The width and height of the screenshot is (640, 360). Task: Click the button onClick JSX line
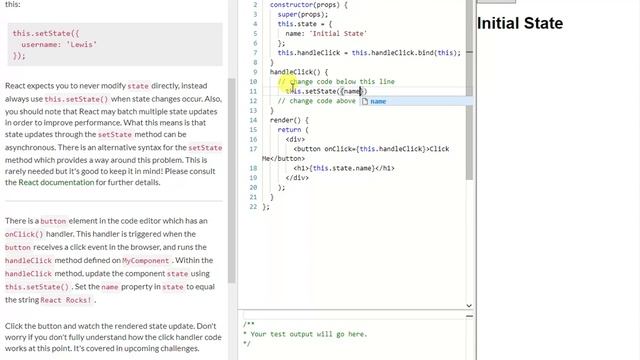pyautogui.click(x=371, y=149)
